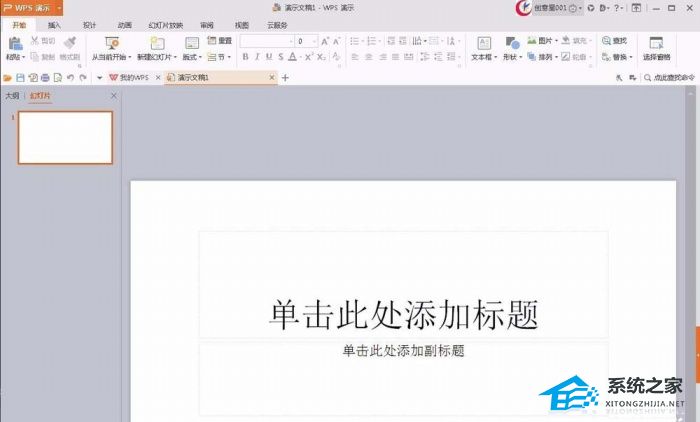Open the WPS application menu arrow
The height and width of the screenshot is (422, 700).
58,8
